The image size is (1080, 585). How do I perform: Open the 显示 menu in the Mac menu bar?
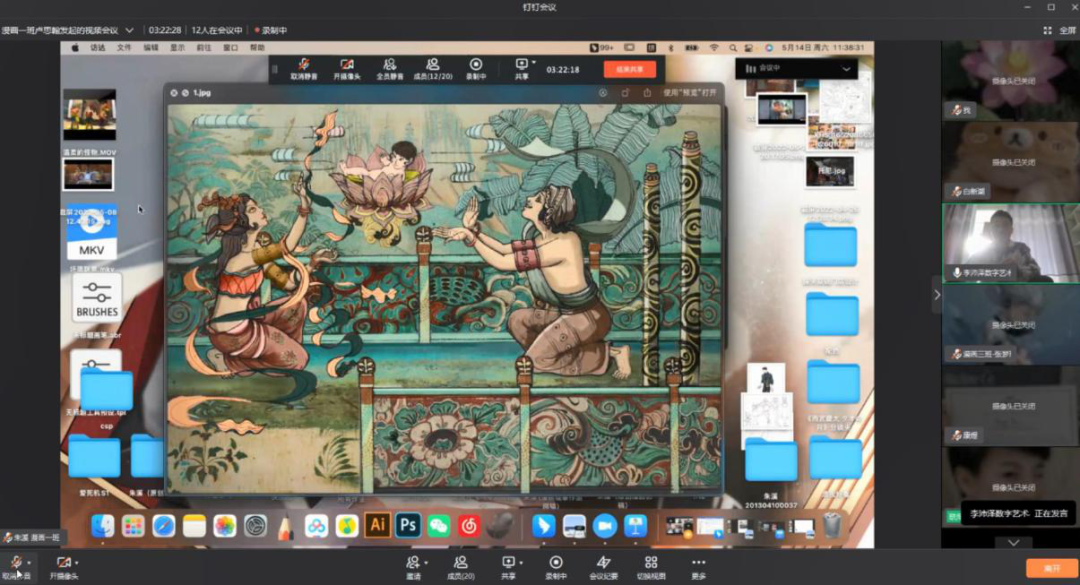point(178,48)
